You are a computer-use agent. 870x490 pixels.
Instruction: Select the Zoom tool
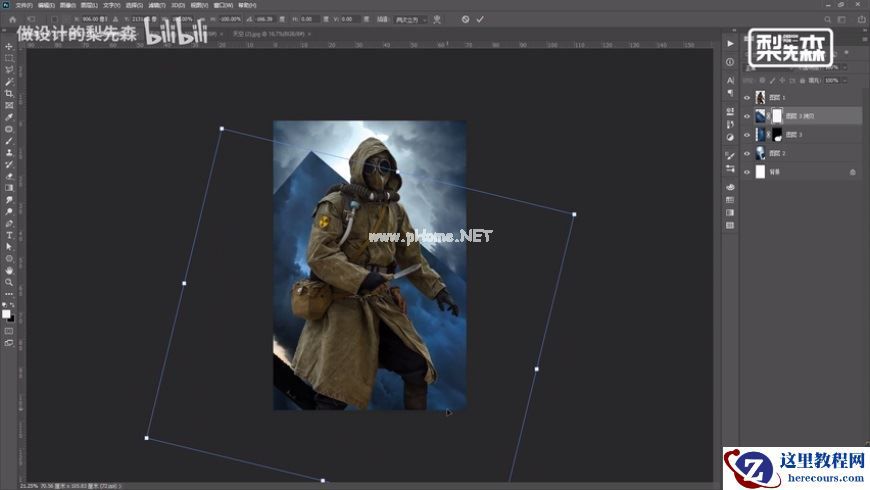pyautogui.click(x=9, y=282)
